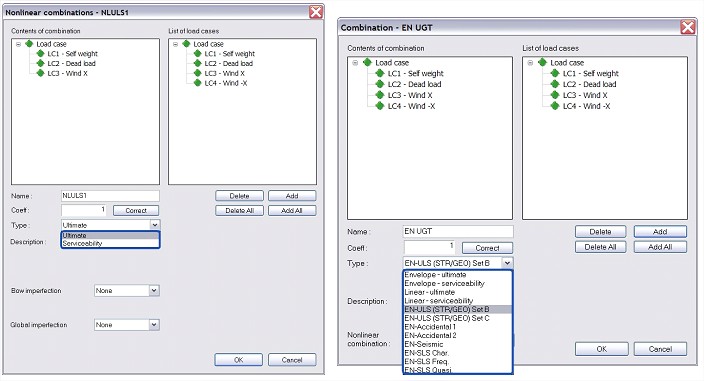Click LC2 diamond icon in EN UGT contents tree
The image size is (704, 381).
coord(380,84)
